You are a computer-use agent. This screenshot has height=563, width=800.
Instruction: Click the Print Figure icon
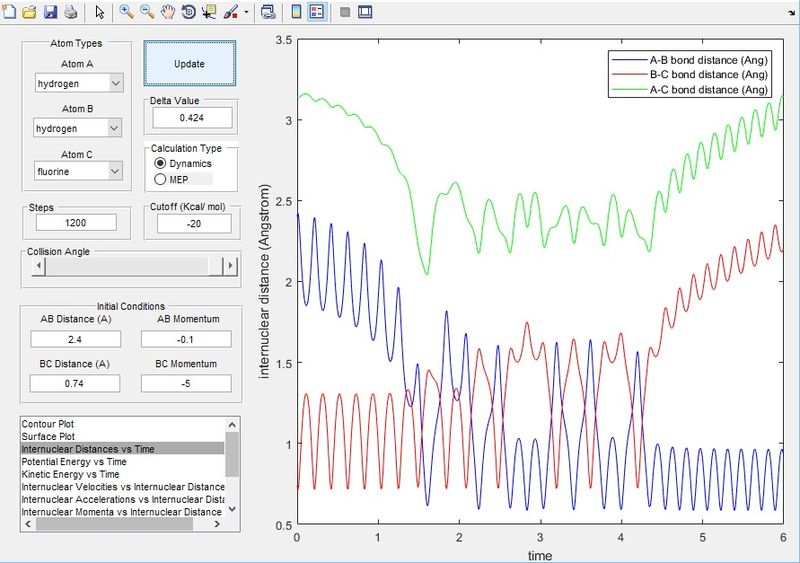[70, 12]
